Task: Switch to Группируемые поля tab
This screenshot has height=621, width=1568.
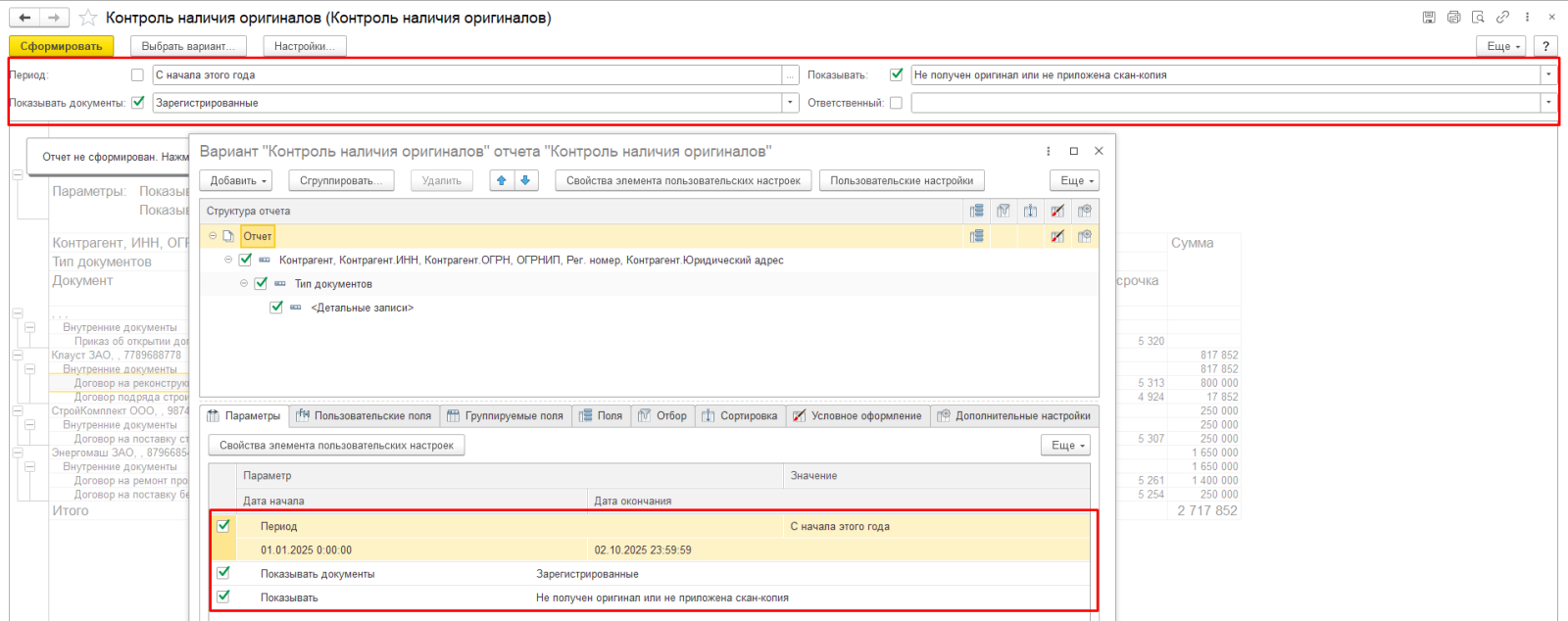Action: click(506, 415)
